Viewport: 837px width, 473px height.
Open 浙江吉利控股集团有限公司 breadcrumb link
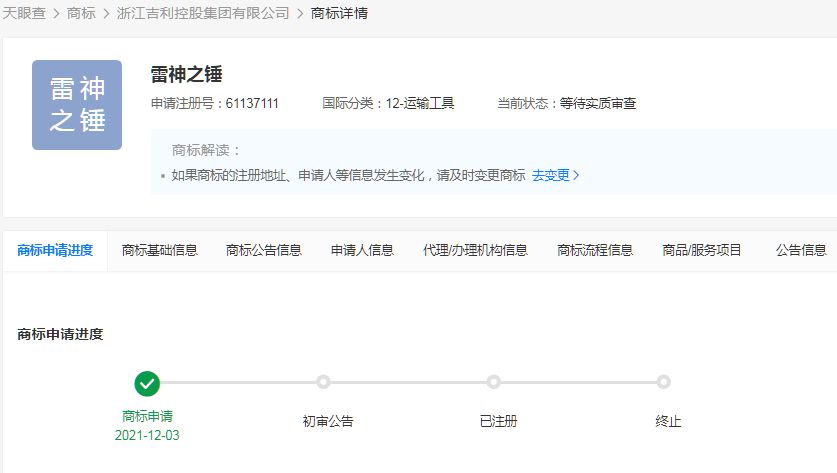point(203,13)
